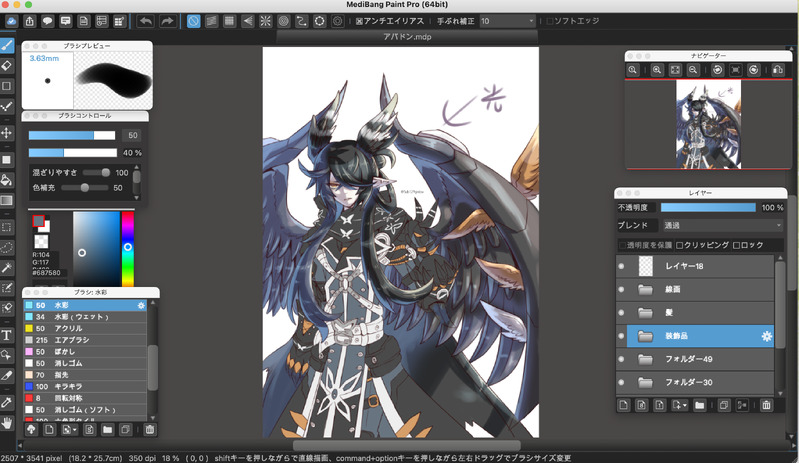Select the アパドン.mdp document tab

(x=407, y=37)
